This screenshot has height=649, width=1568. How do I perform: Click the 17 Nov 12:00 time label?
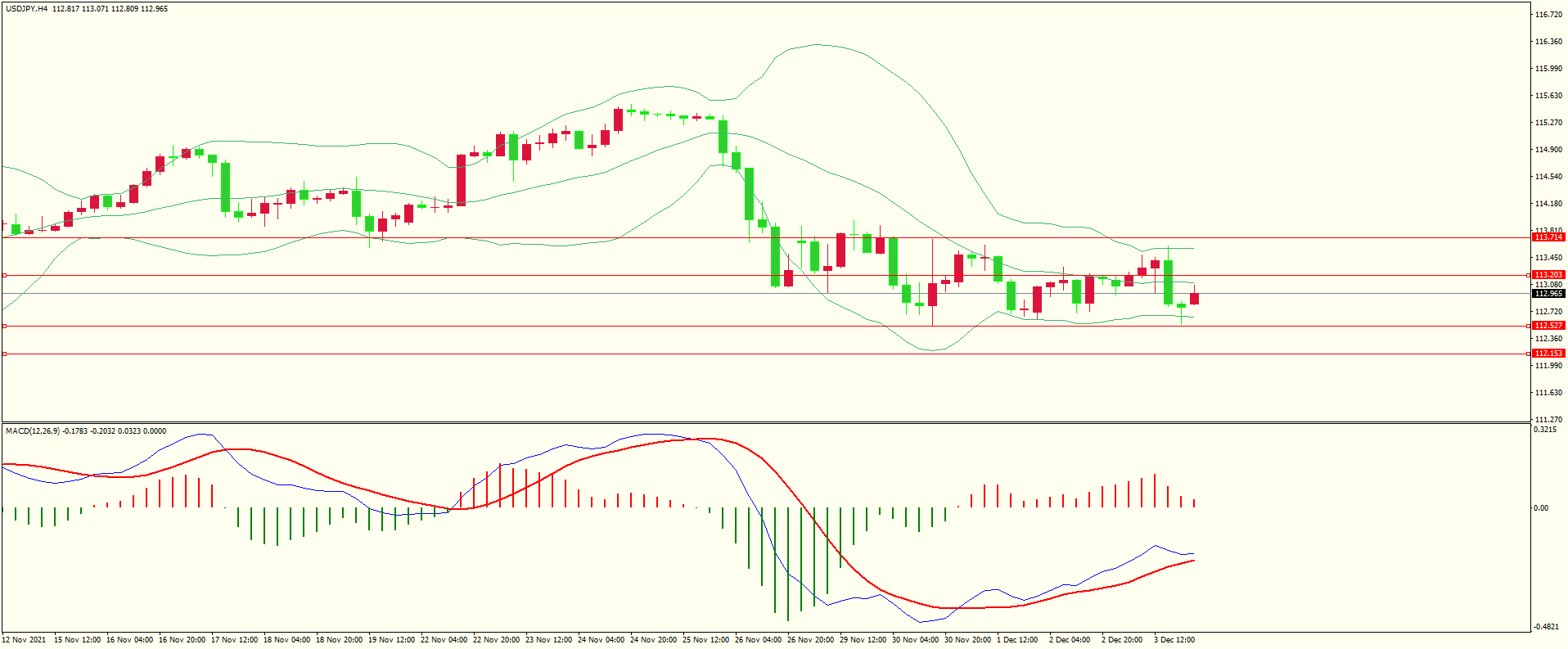[234, 640]
